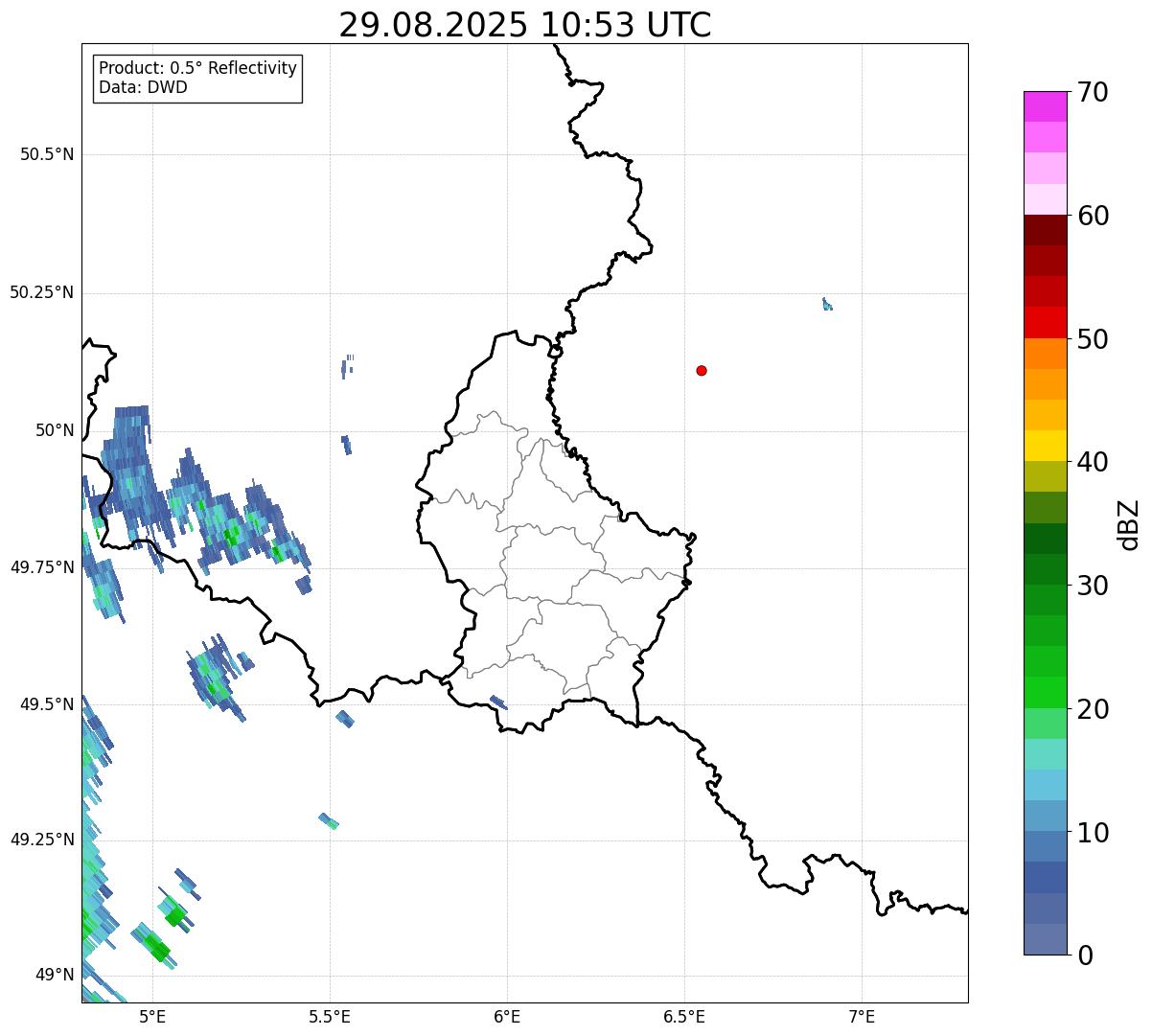Click the 5.5°E longitude label

coord(330,1017)
